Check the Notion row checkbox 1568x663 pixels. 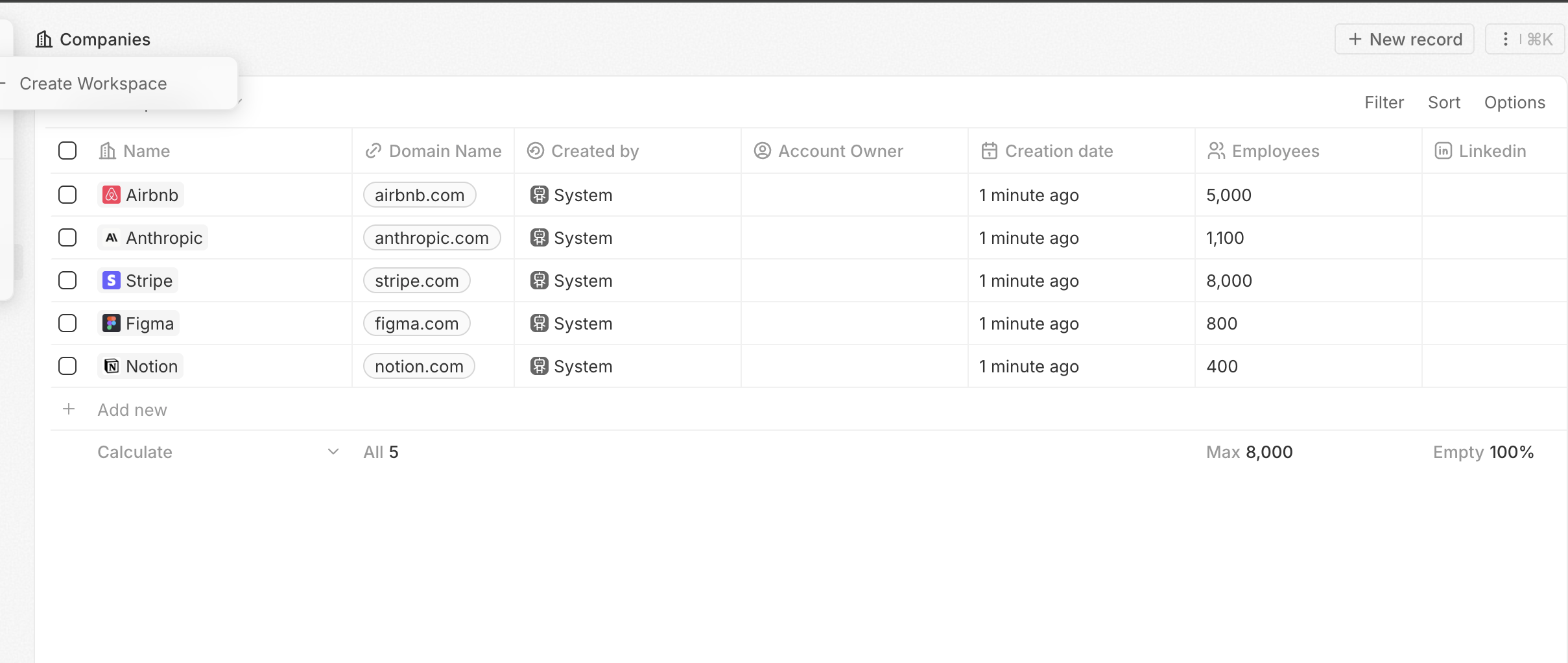click(67, 366)
